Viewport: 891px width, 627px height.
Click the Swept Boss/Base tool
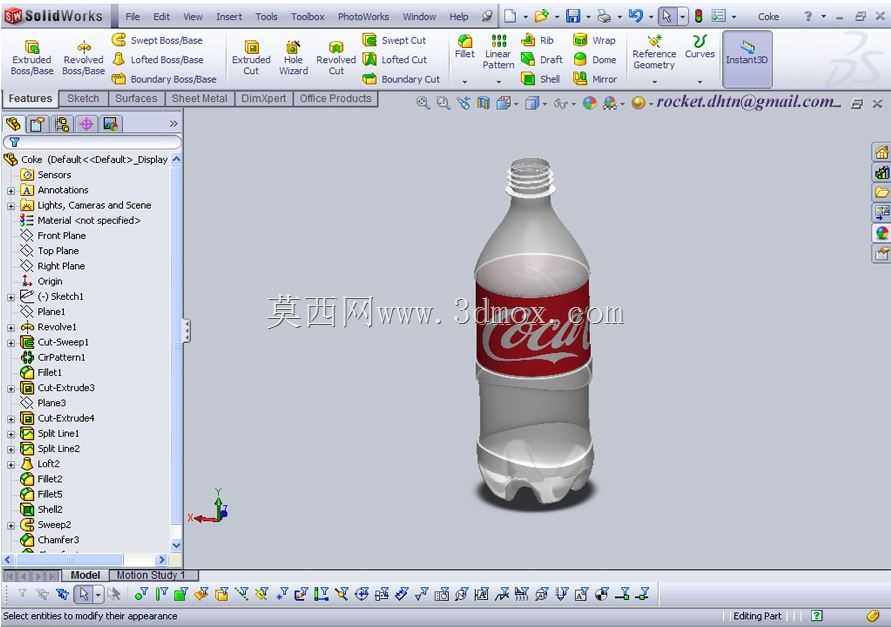(x=157, y=40)
